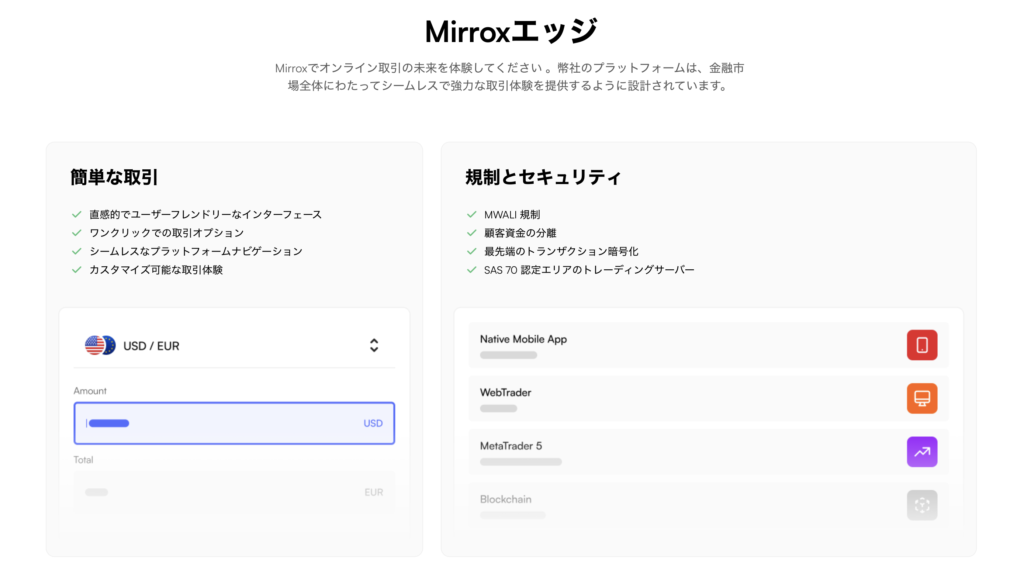Click the 簡単な取引 card heading
This screenshot has width=1024, height=574.
pos(114,177)
